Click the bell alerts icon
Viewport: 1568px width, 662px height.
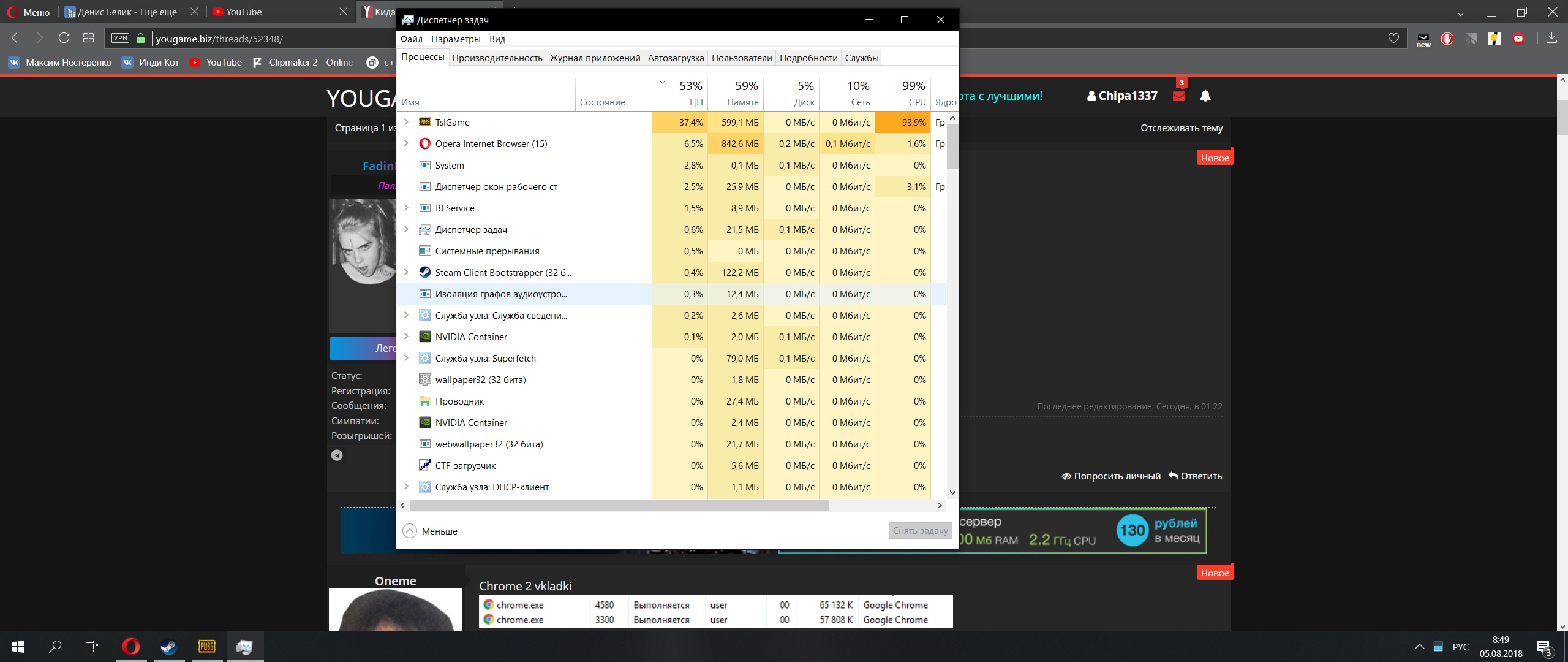coord(1205,96)
